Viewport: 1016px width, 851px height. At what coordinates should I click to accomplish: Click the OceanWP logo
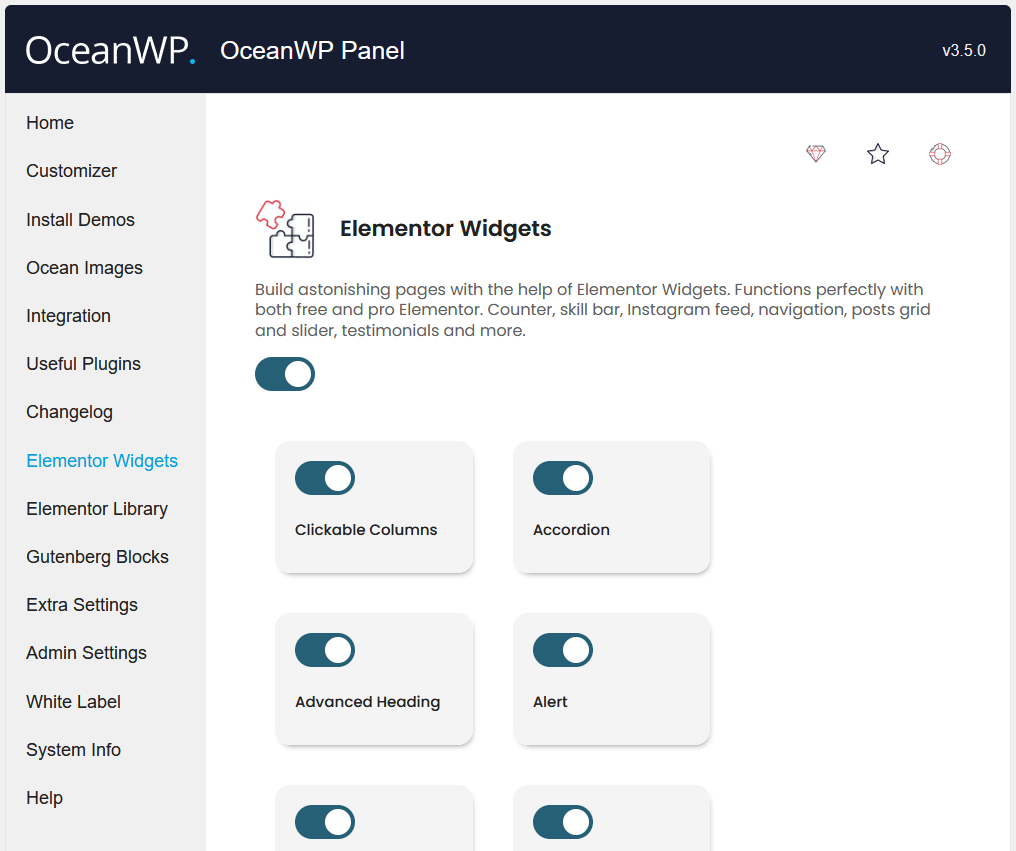tap(110, 50)
